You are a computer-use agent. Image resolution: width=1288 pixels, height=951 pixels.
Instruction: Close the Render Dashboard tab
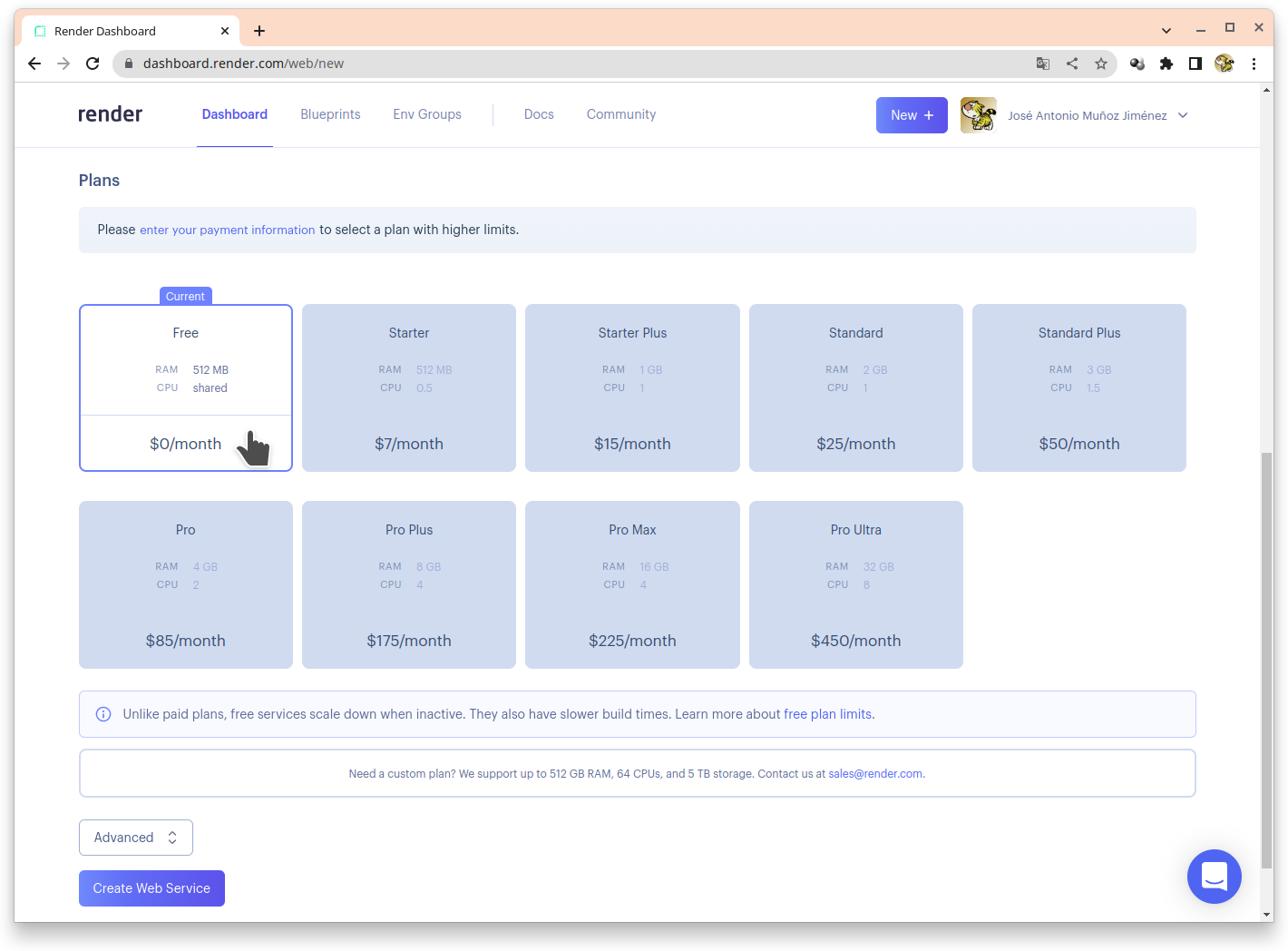pyautogui.click(x=225, y=31)
